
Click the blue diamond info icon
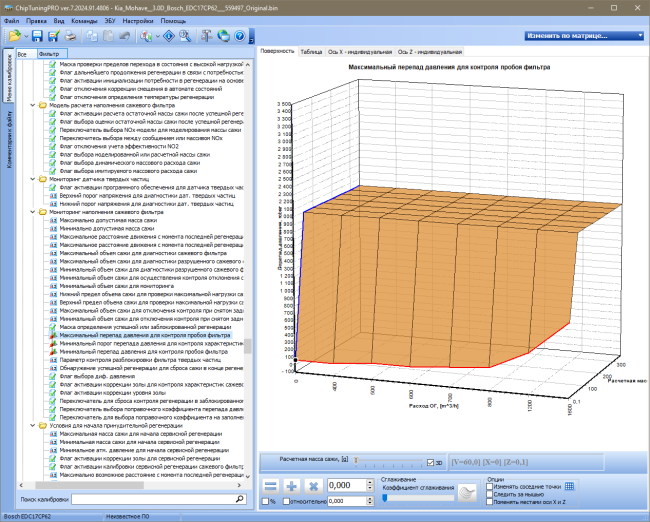pyautogui.click(x=169, y=36)
